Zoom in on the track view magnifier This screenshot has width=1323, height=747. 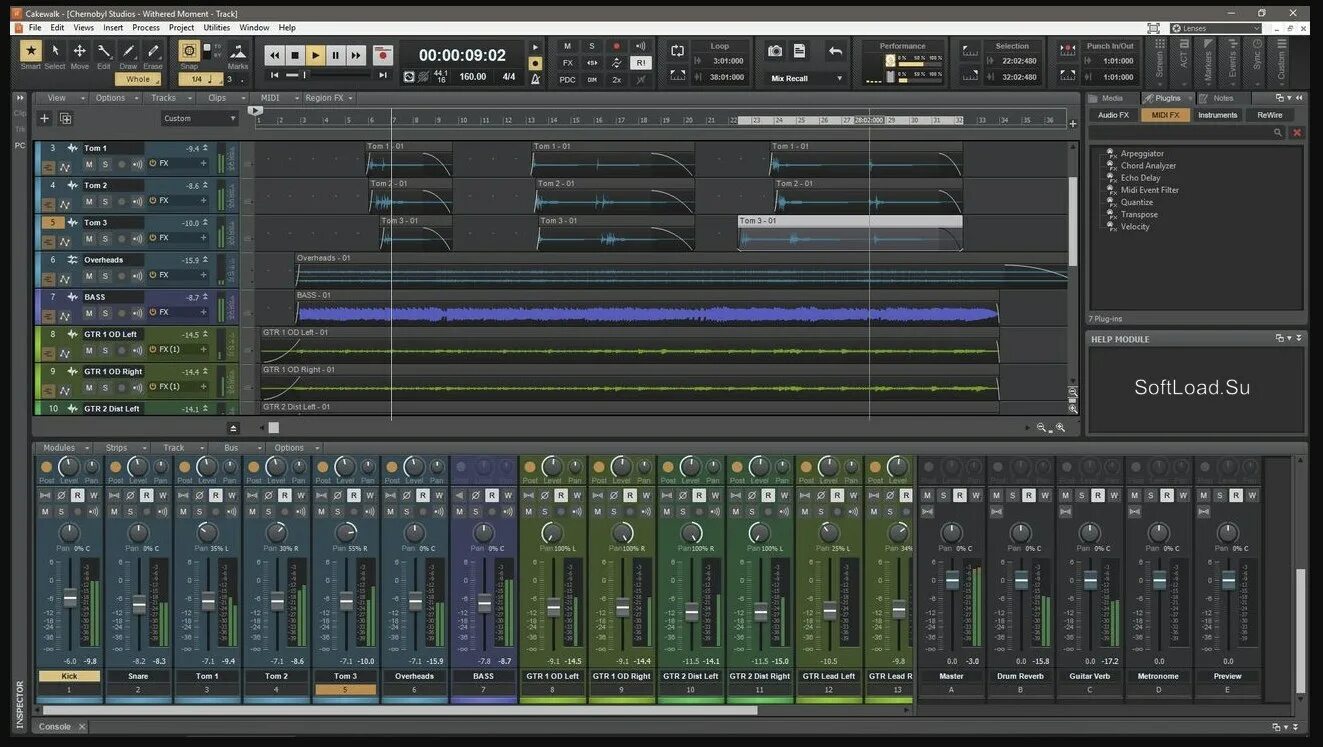click(1060, 428)
